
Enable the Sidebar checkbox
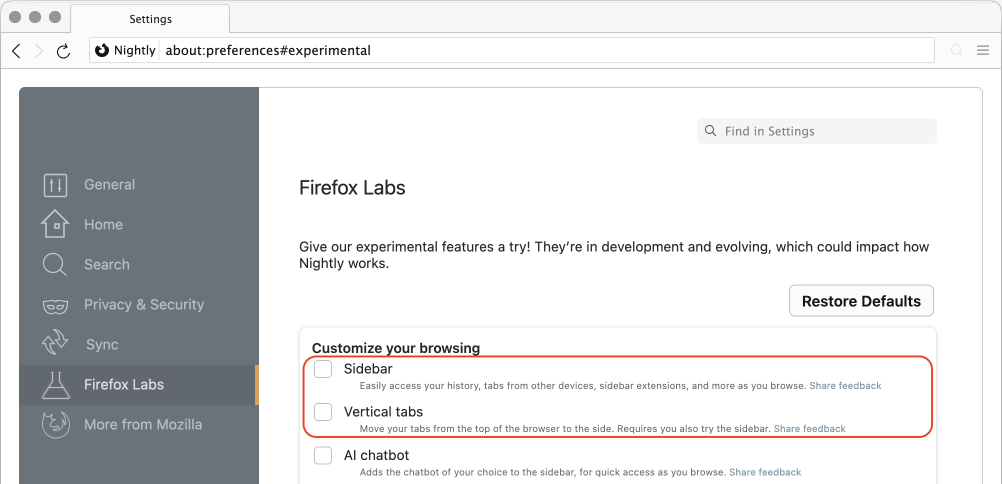(323, 370)
